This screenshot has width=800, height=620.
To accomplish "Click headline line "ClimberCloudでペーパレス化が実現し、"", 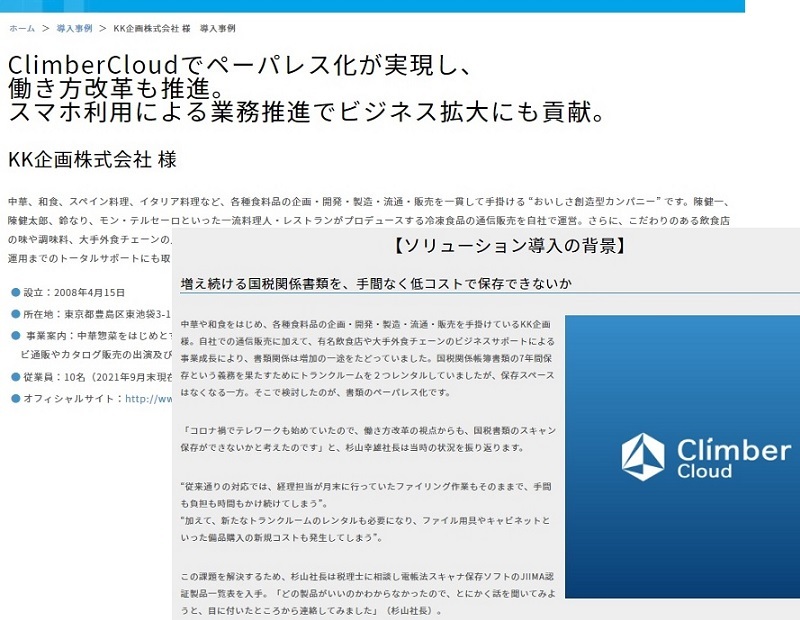I will pos(242,65).
